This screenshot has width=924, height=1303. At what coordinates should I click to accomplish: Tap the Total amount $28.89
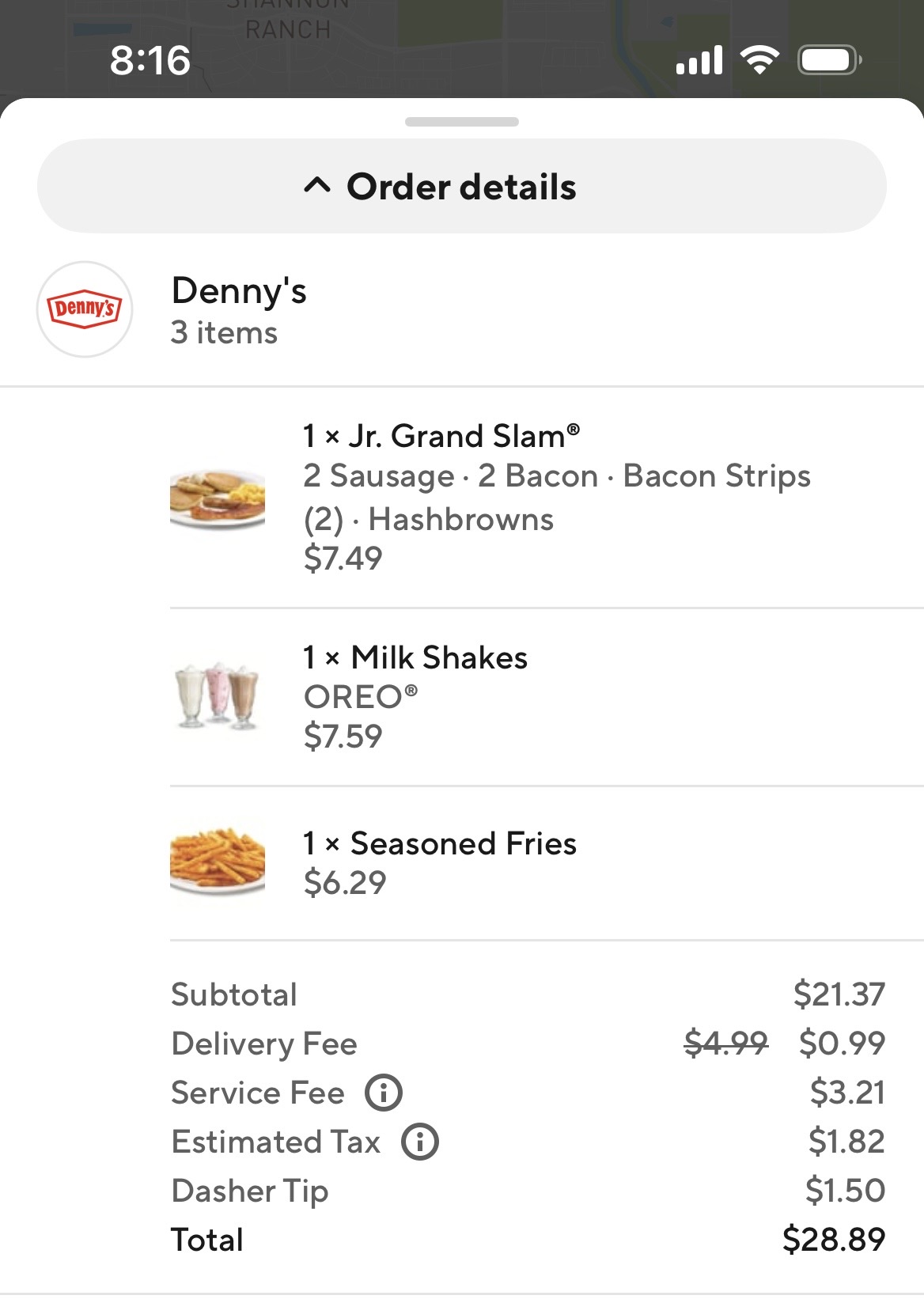click(834, 1239)
